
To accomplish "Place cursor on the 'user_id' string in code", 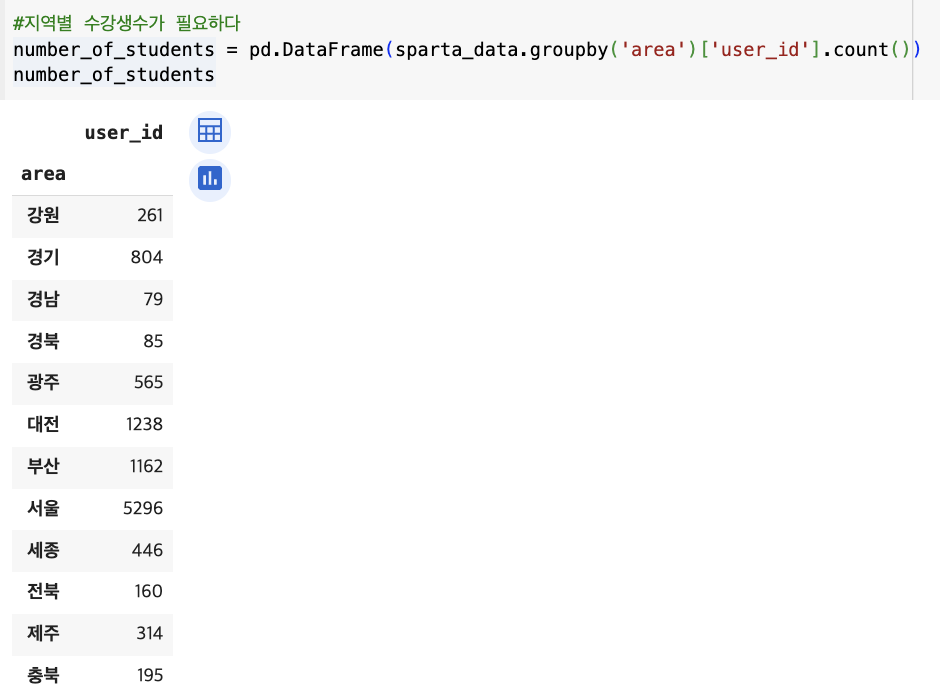I will pyautogui.click(x=760, y=49).
